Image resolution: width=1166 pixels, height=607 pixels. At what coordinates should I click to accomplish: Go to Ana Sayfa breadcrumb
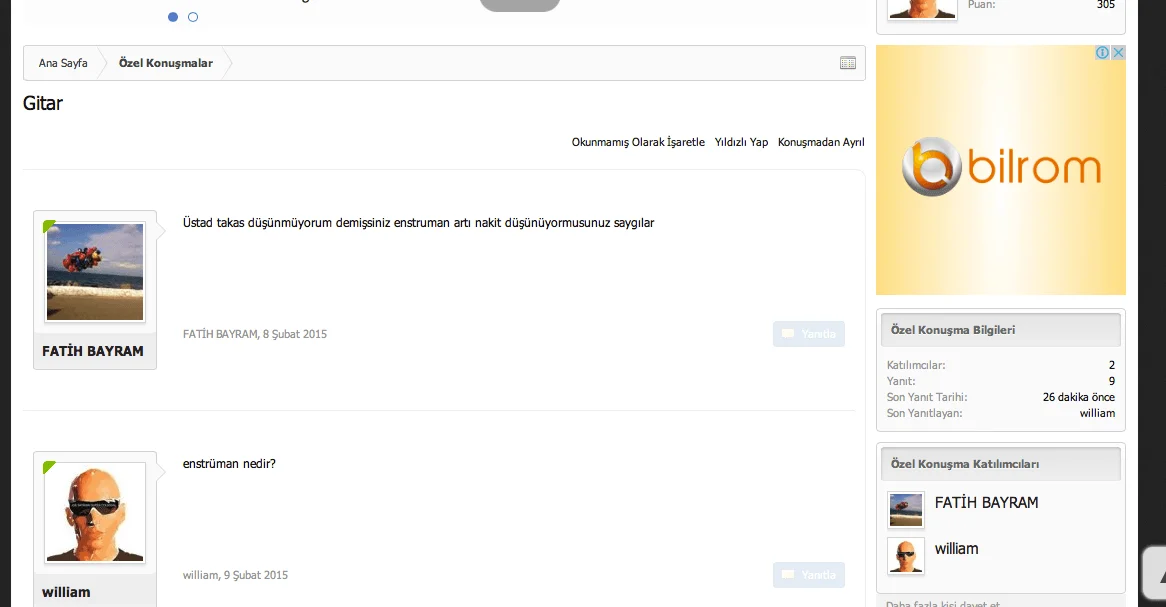(x=63, y=63)
